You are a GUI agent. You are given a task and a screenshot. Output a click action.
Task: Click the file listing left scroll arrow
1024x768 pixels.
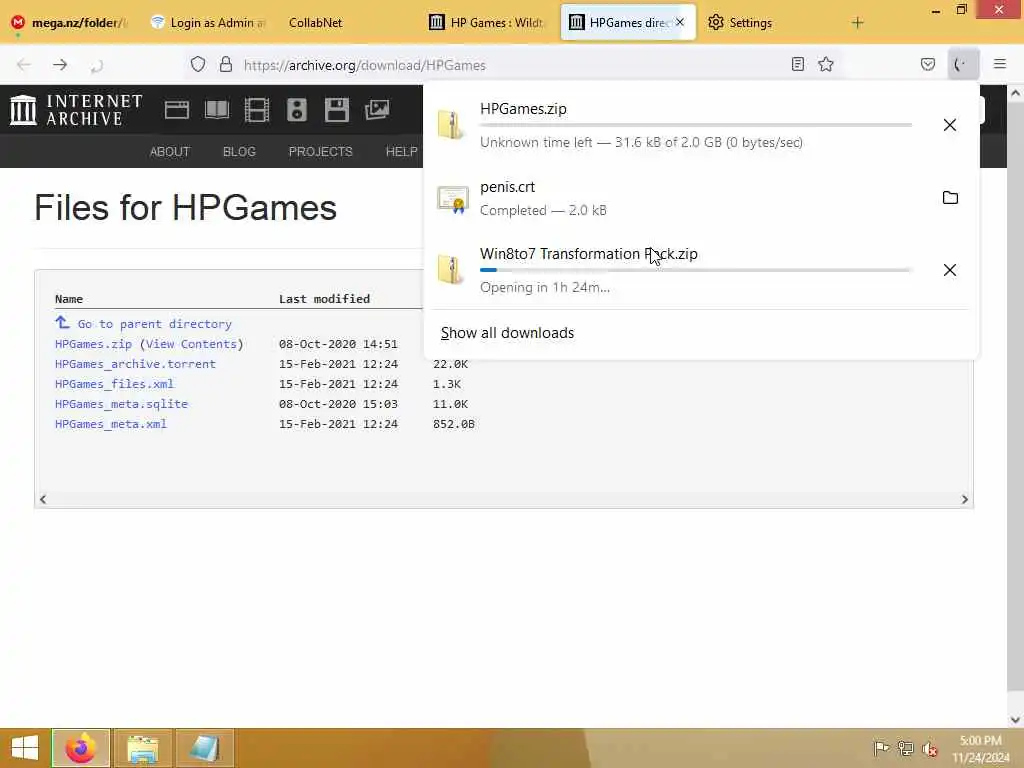click(43, 500)
